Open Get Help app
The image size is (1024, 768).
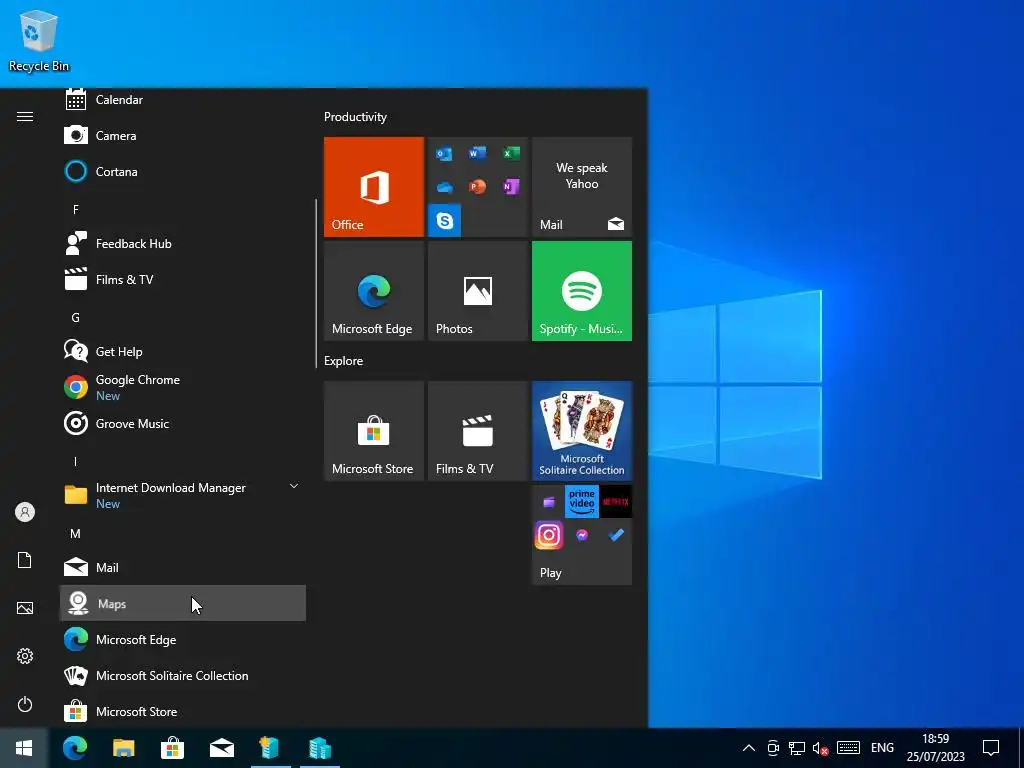click(183, 351)
